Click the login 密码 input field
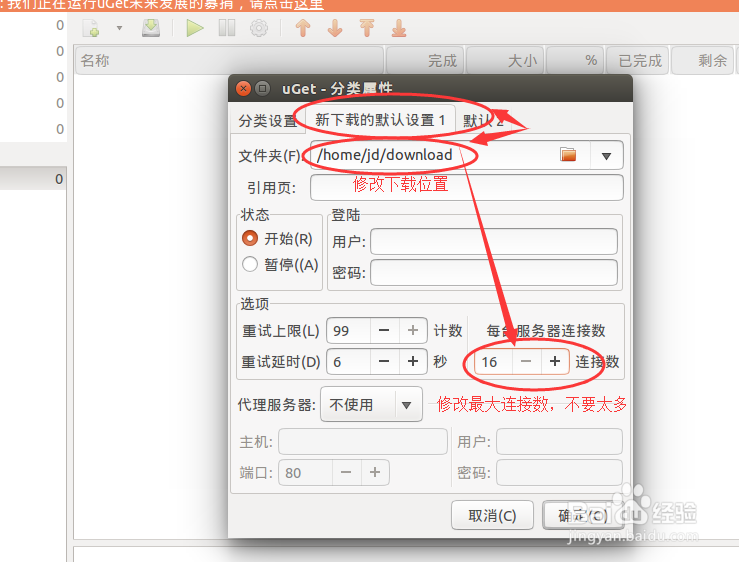The width and height of the screenshot is (739, 562). coord(494,273)
